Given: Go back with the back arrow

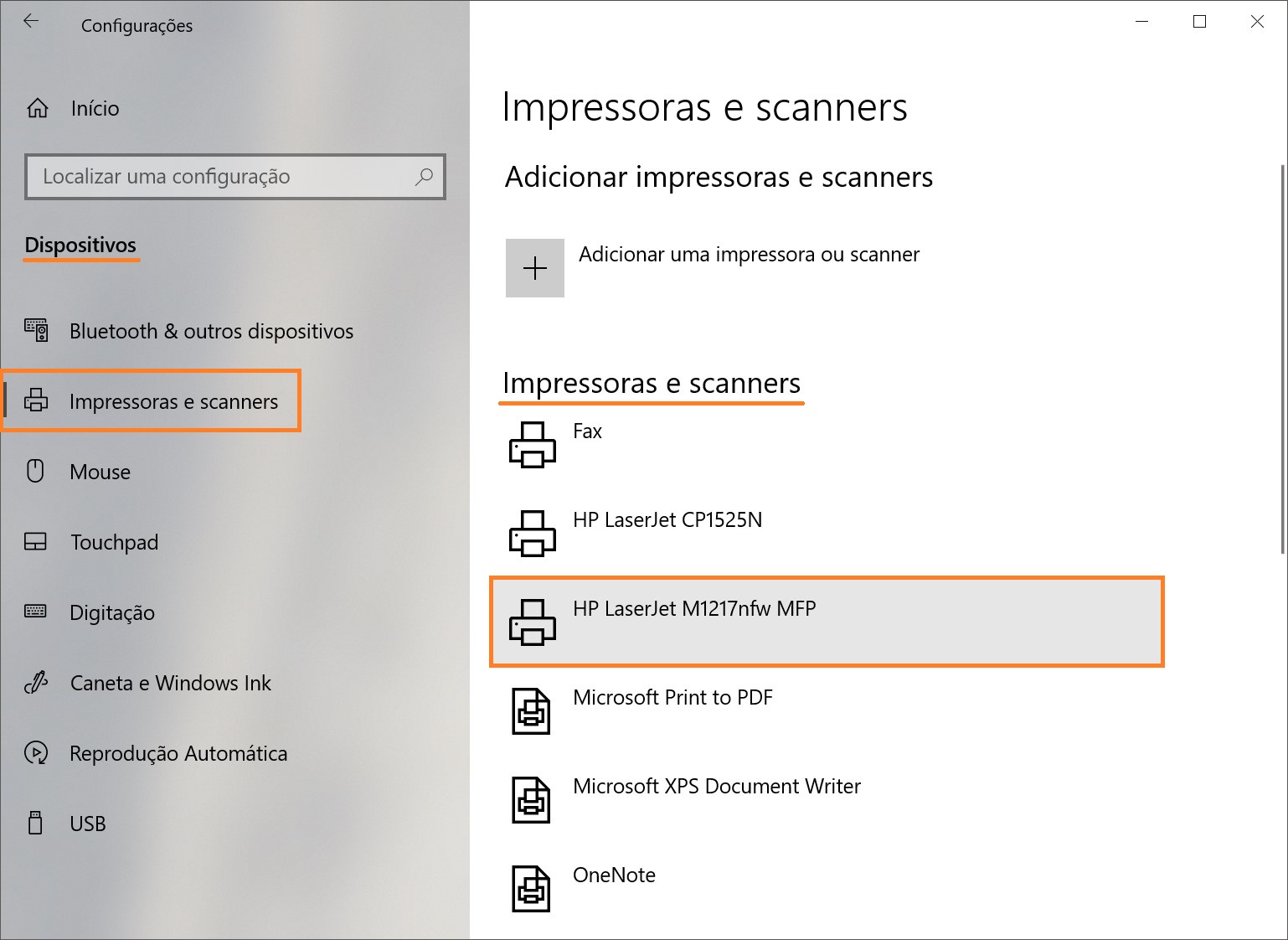Looking at the screenshot, I should click(31, 22).
